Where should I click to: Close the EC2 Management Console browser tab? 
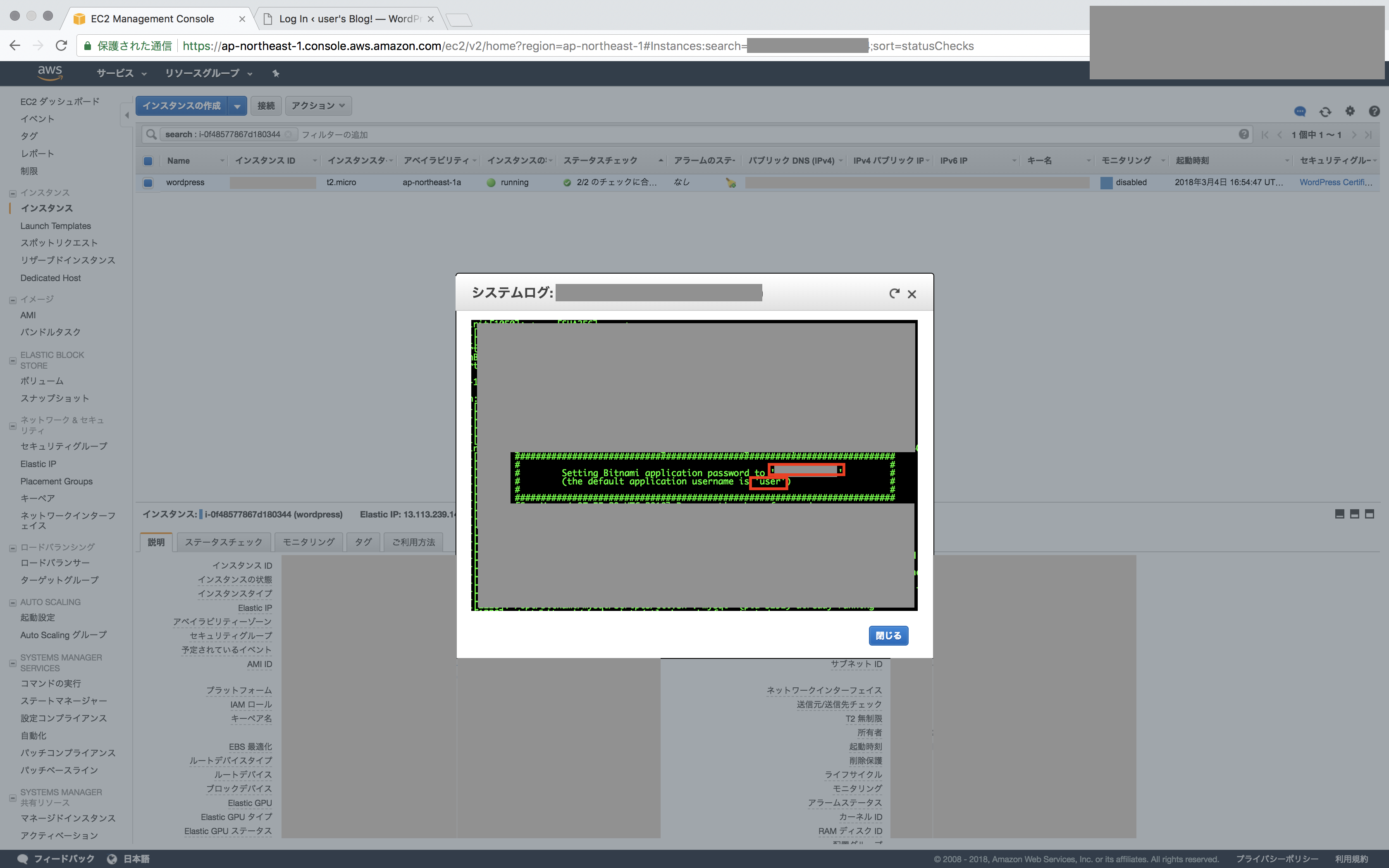[242, 19]
